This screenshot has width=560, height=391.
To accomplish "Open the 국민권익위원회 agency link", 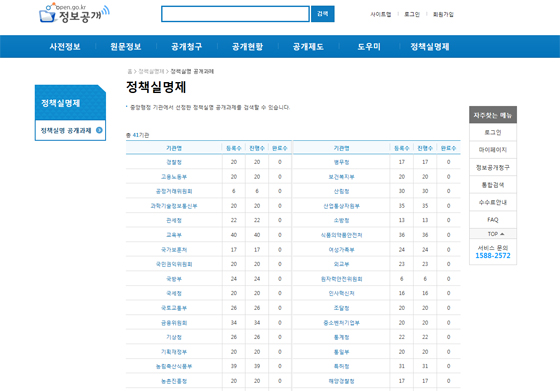I will 174,264.
